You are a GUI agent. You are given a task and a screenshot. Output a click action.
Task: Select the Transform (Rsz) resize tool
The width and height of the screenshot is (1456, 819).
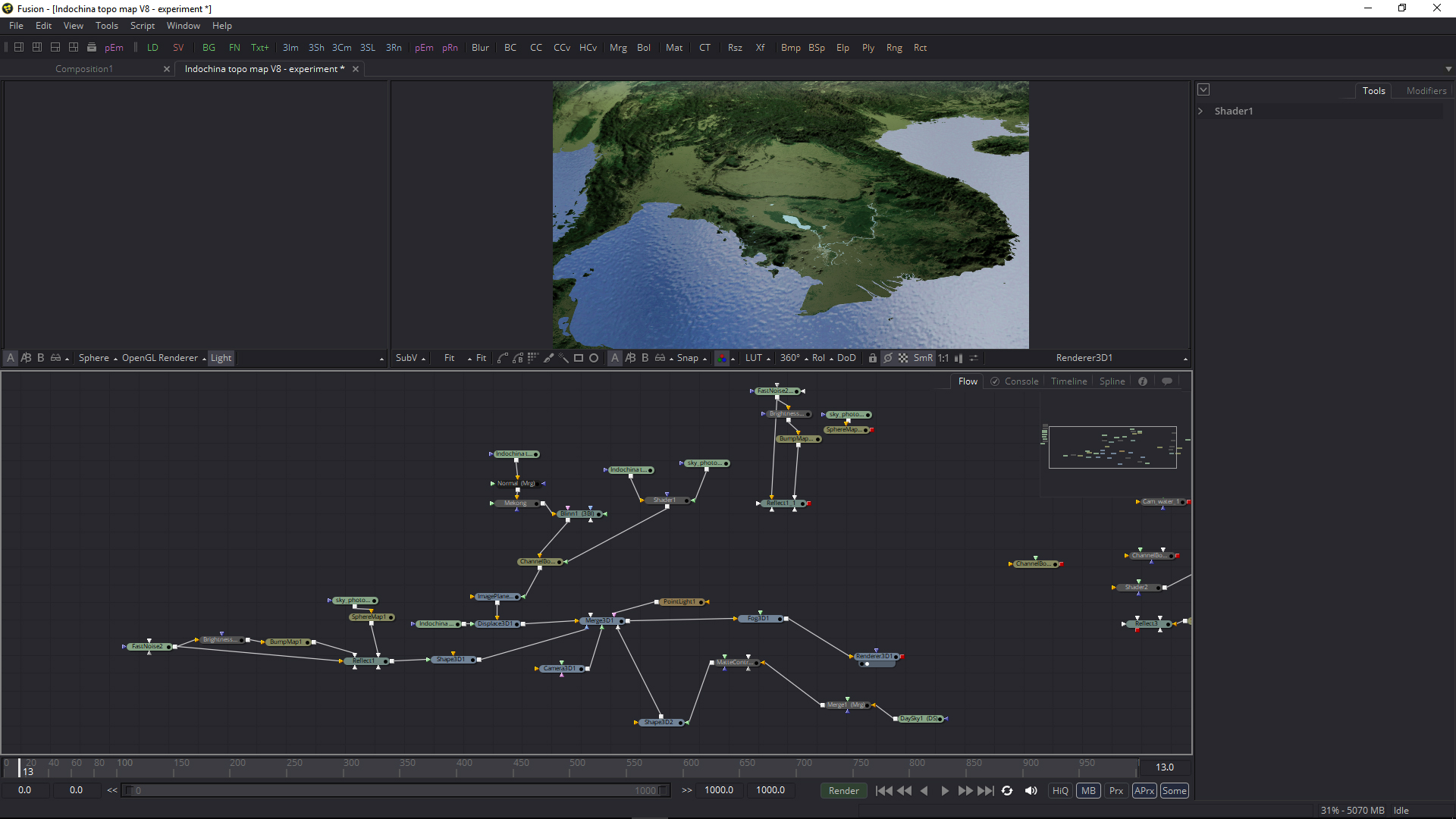[733, 47]
